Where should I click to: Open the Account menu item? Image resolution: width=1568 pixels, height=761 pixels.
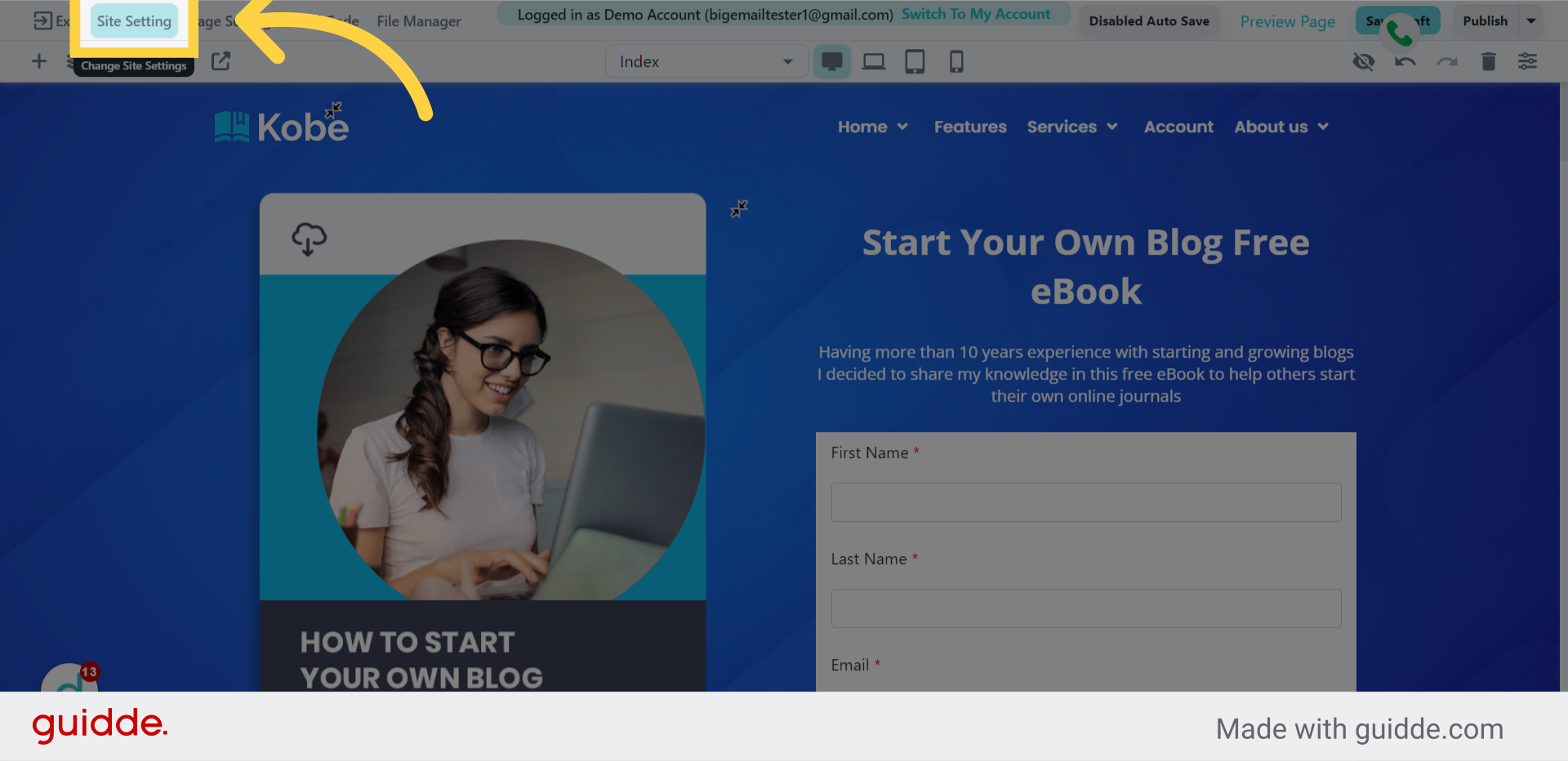[x=1178, y=127]
